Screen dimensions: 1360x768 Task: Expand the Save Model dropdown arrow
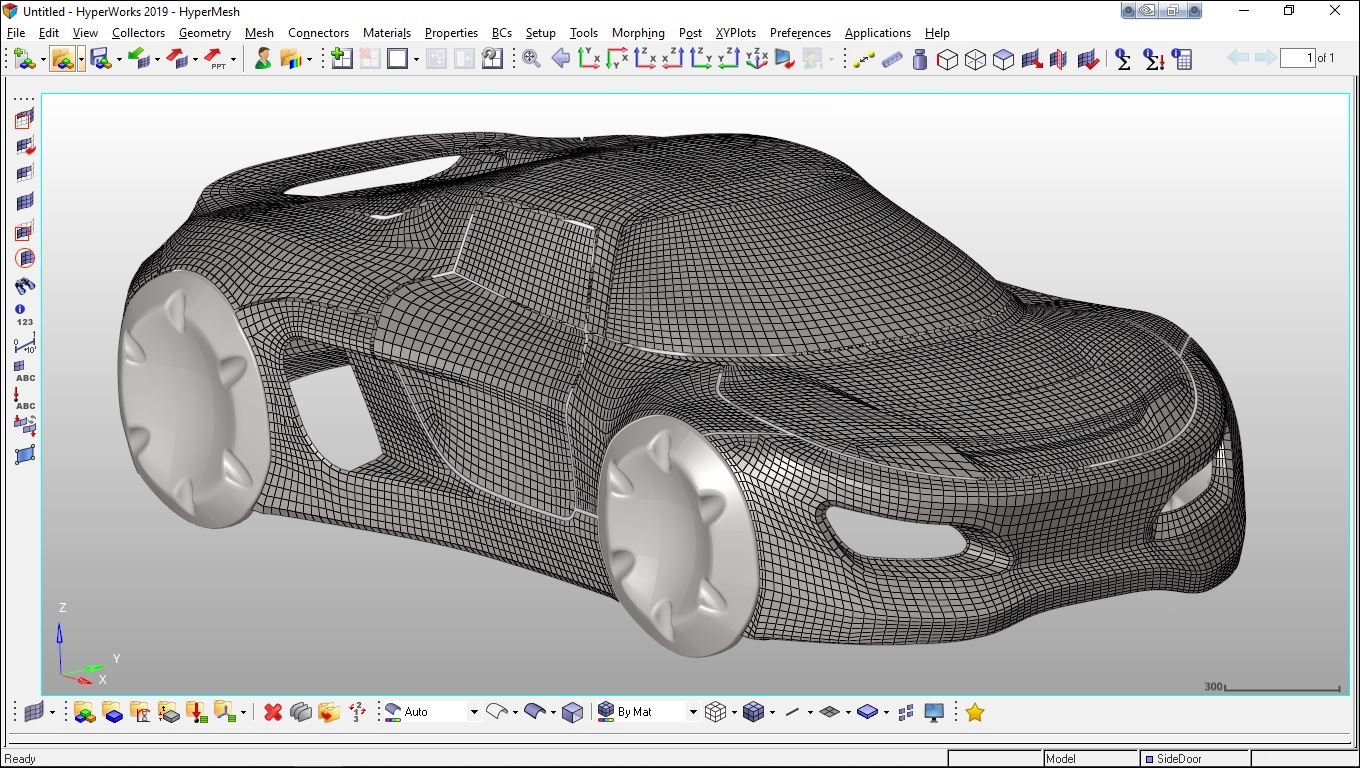click(x=119, y=59)
